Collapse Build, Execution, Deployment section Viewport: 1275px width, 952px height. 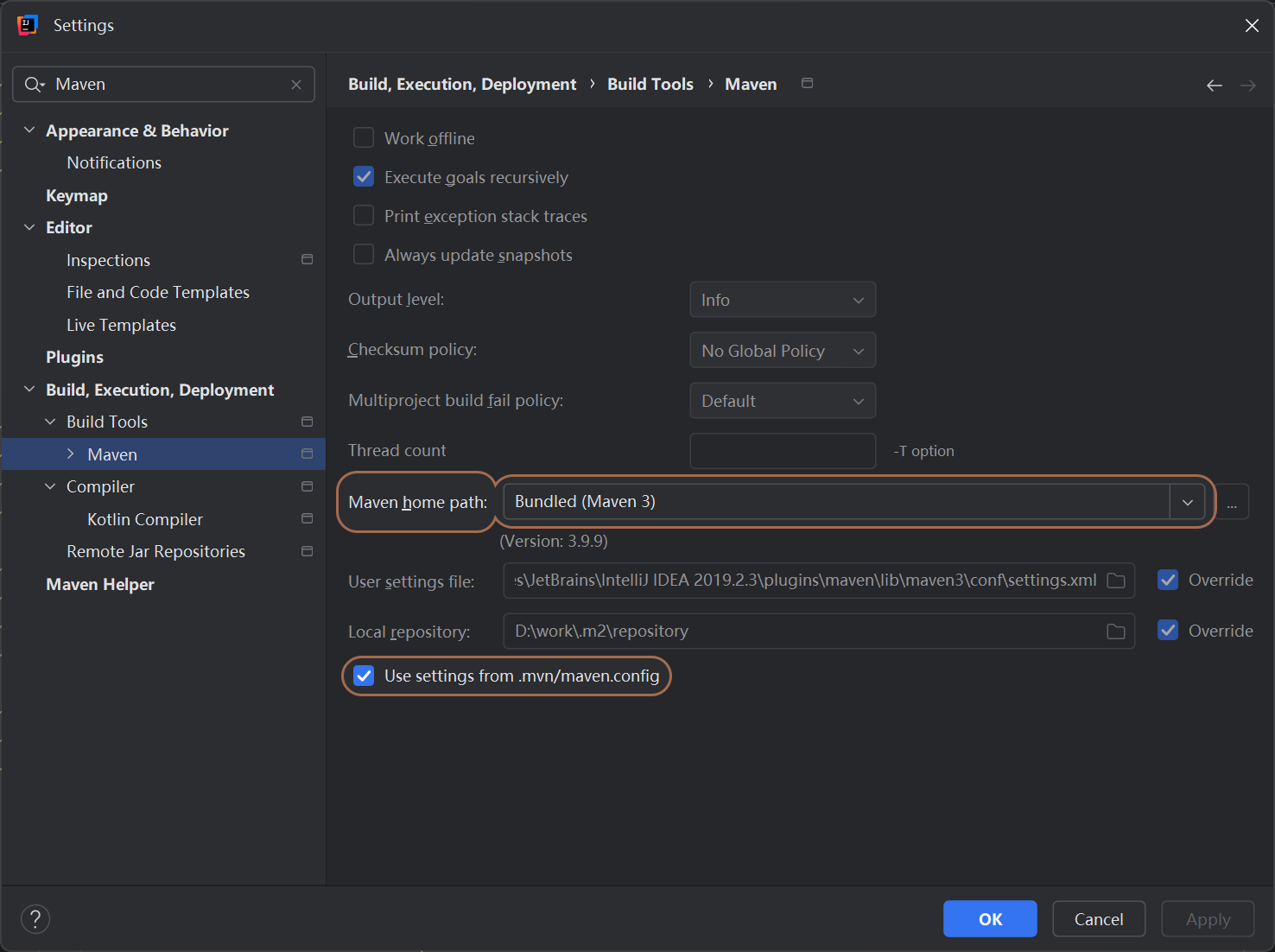click(x=29, y=390)
